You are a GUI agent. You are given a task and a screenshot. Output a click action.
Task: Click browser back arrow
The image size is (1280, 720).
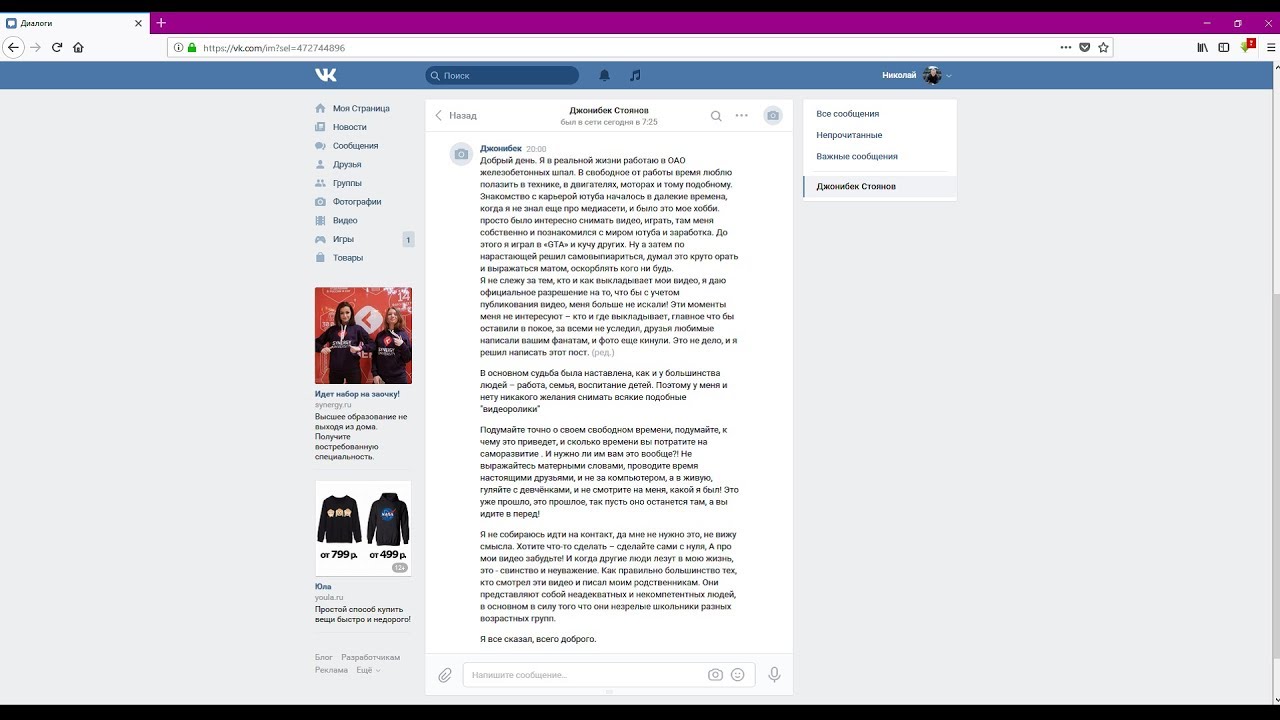point(13,47)
